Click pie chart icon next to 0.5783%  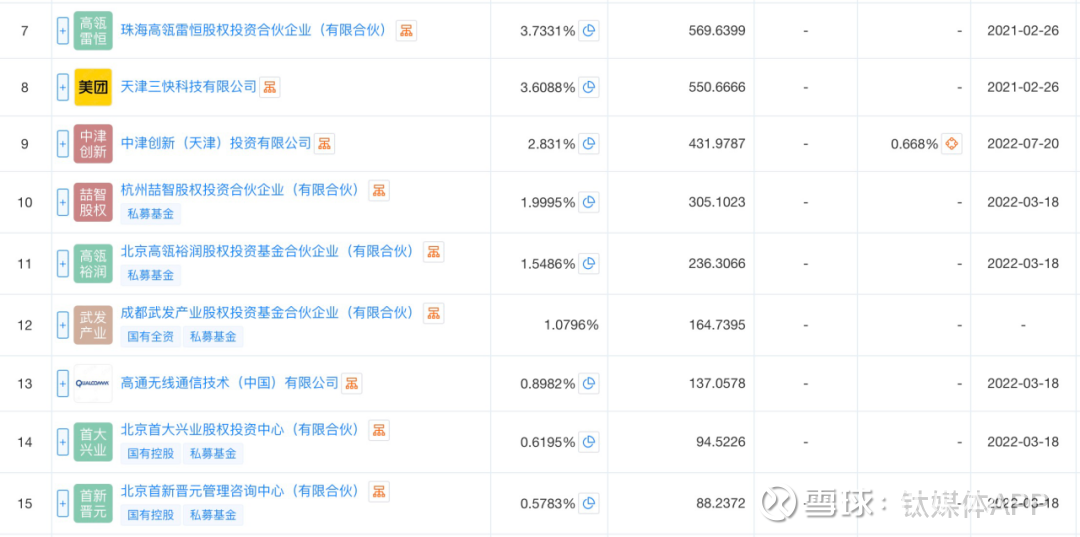click(589, 503)
